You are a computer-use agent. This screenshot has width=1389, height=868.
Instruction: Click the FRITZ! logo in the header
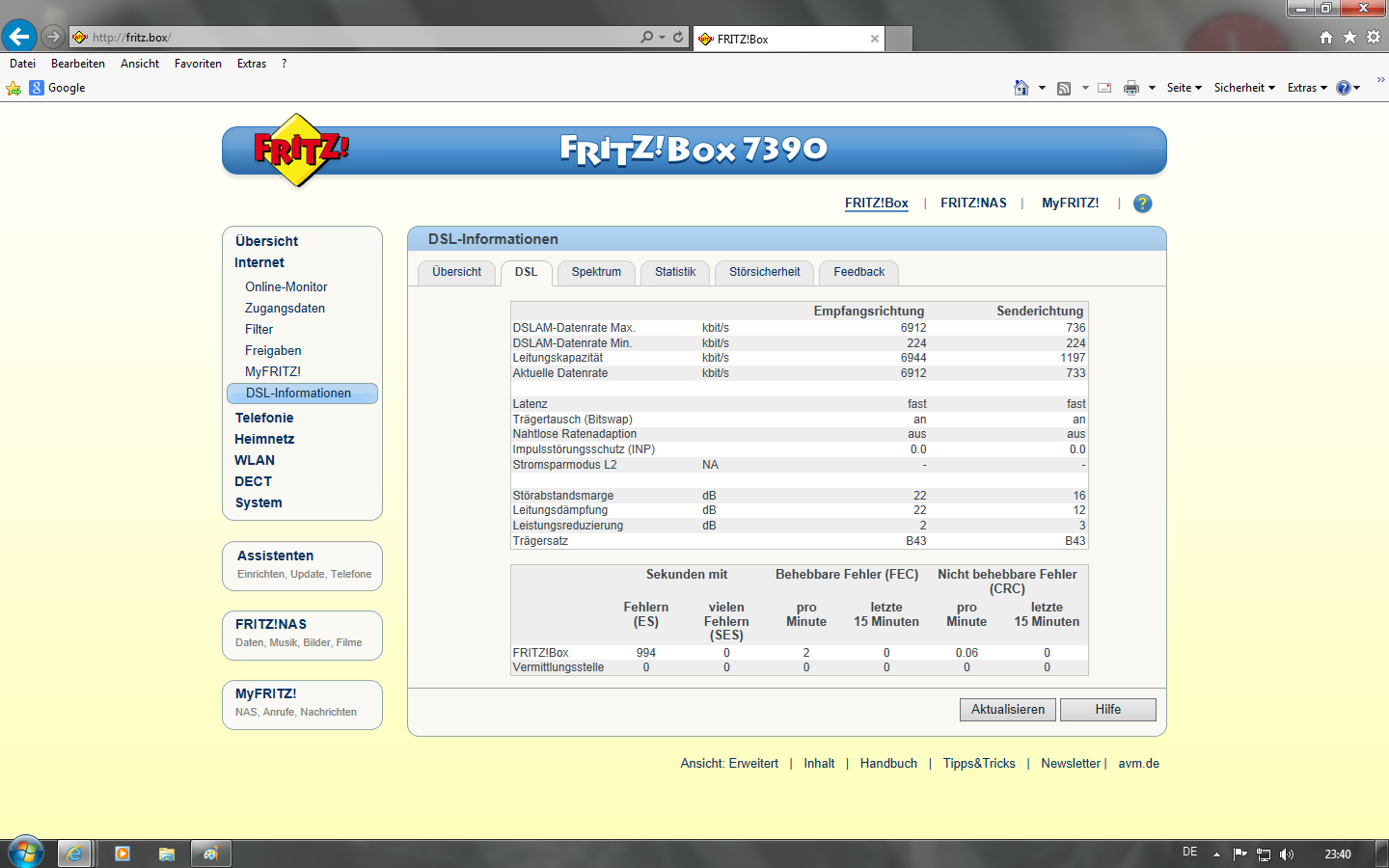coord(301,149)
